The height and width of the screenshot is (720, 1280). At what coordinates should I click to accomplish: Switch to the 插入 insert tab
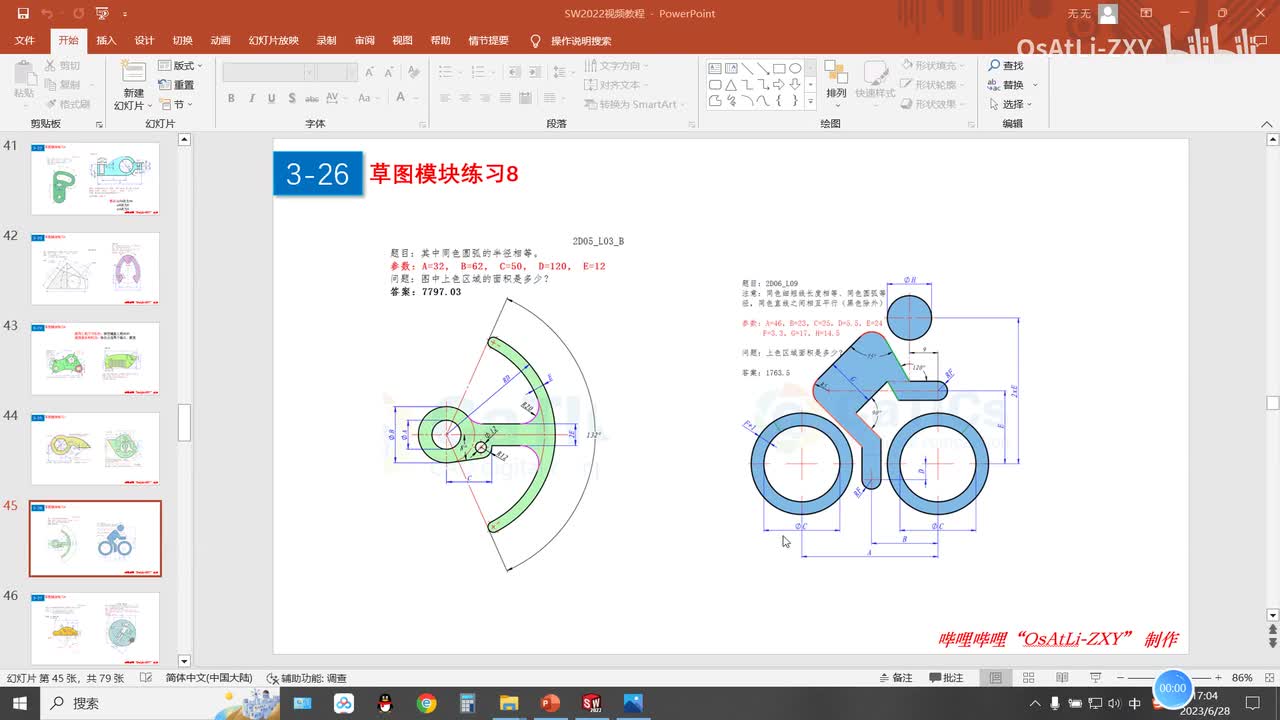point(106,41)
